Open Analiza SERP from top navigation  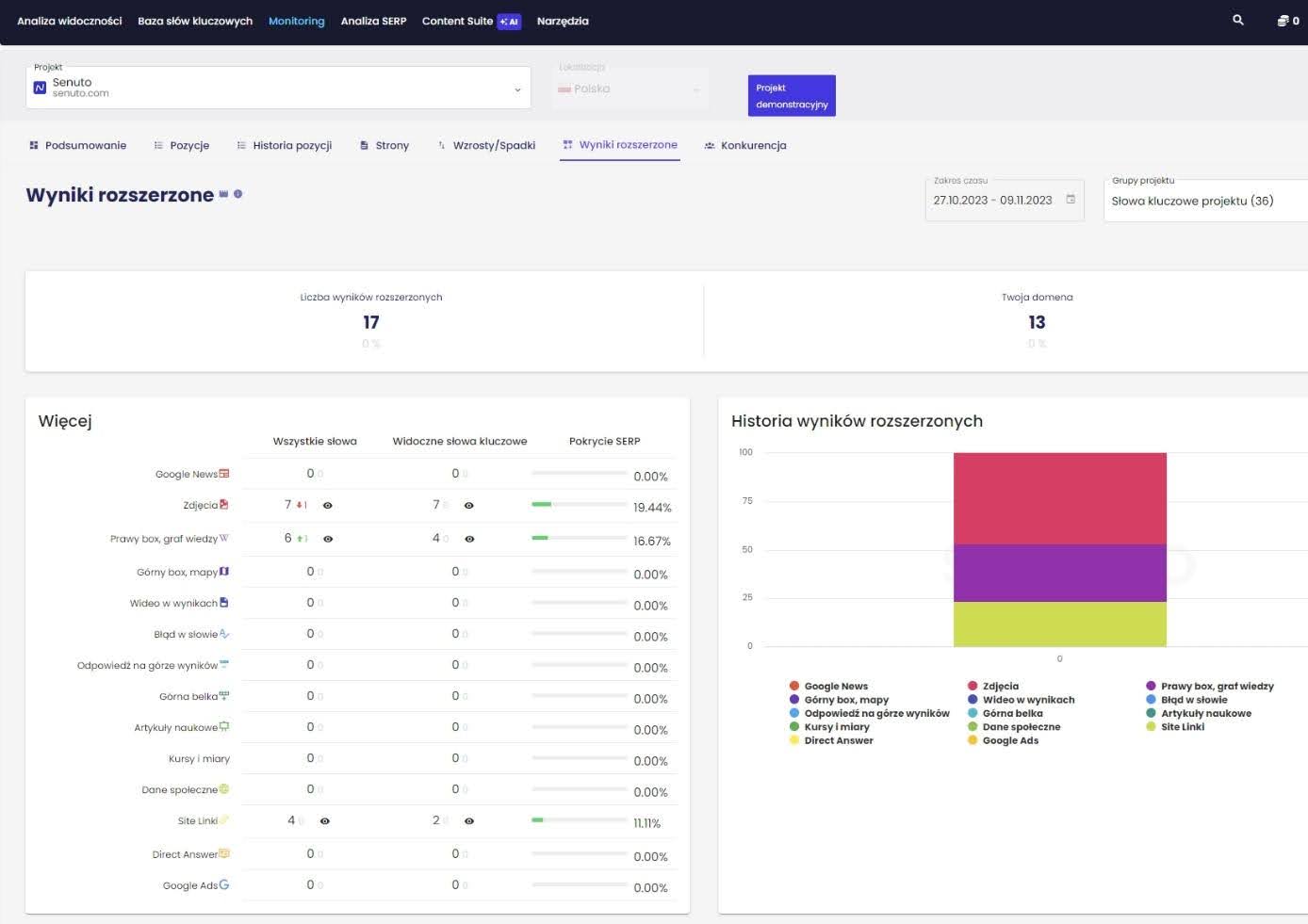click(x=373, y=21)
